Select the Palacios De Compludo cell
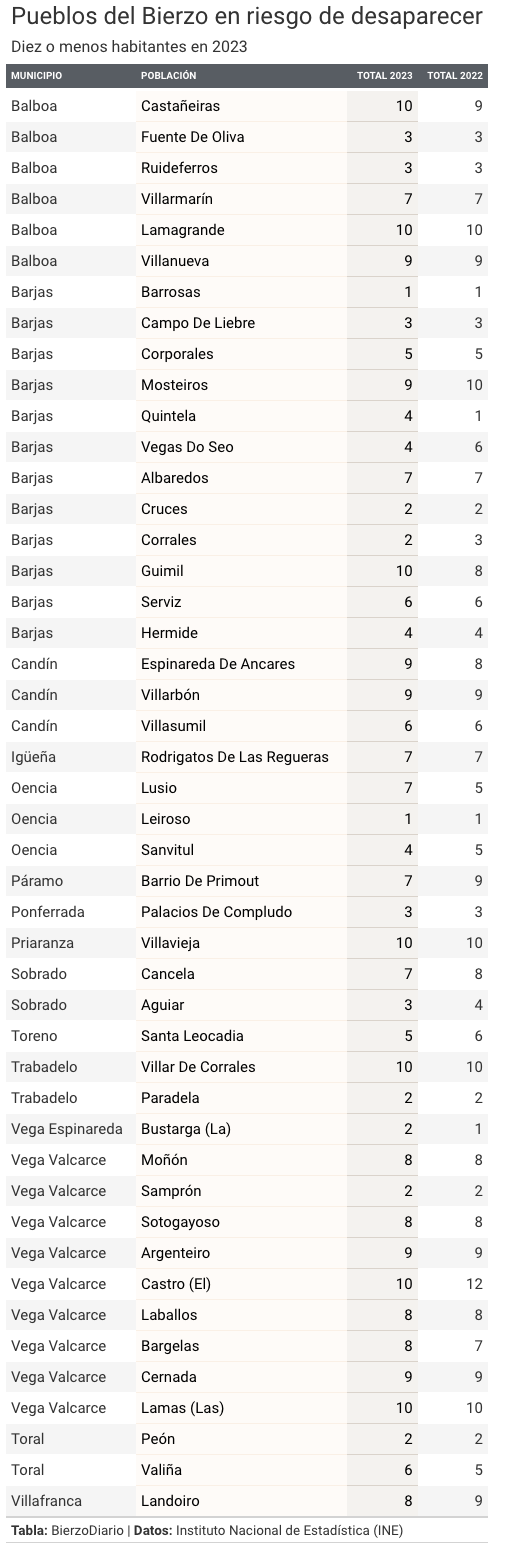Image resolution: width=505 pixels, height=1551 pixels. coord(217,912)
